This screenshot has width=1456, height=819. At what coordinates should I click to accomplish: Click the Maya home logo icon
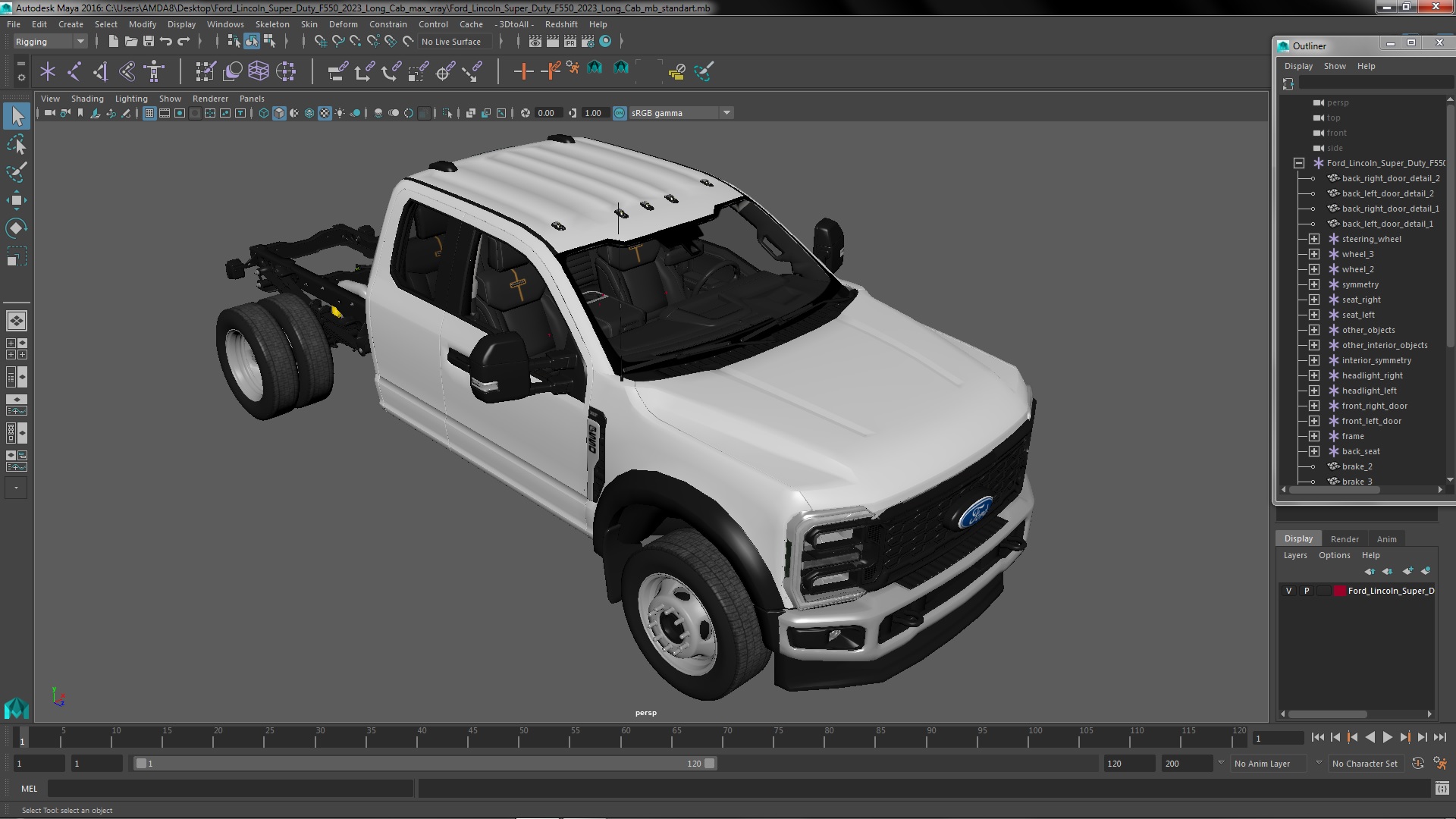[16, 708]
